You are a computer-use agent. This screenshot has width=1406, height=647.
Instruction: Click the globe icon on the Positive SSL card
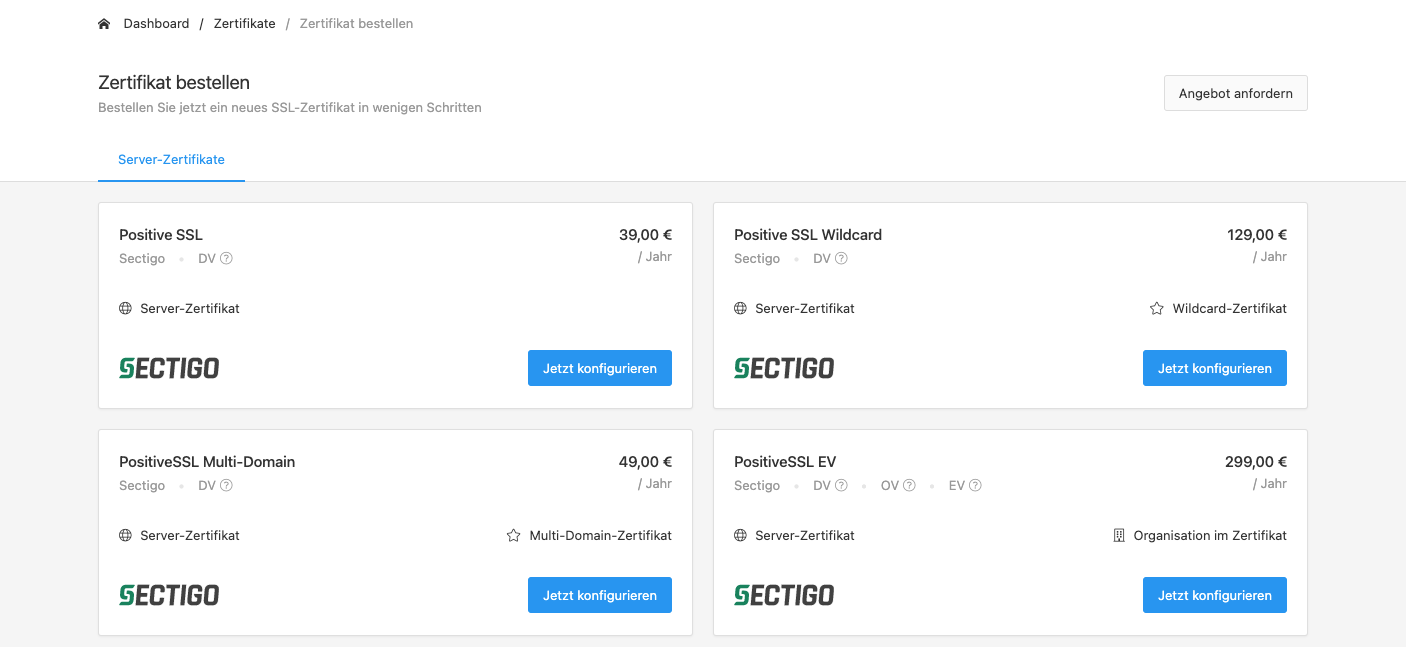[x=125, y=309]
